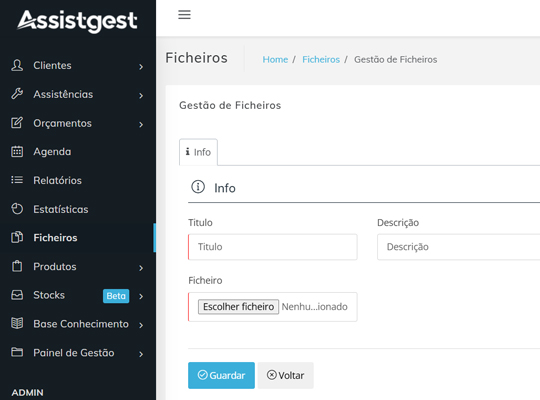Screen dimensions: 540x400
Task: Expand the Assistências submenu chevron
Action: (141, 95)
